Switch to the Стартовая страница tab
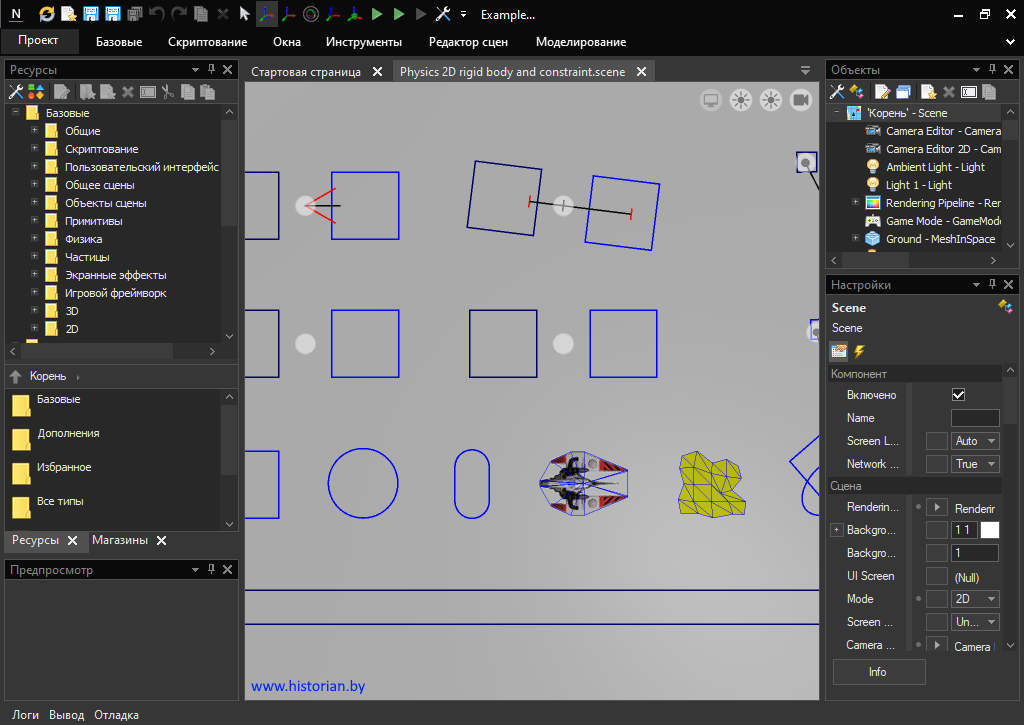The height and width of the screenshot is (725, 1024). click(306, 72)
